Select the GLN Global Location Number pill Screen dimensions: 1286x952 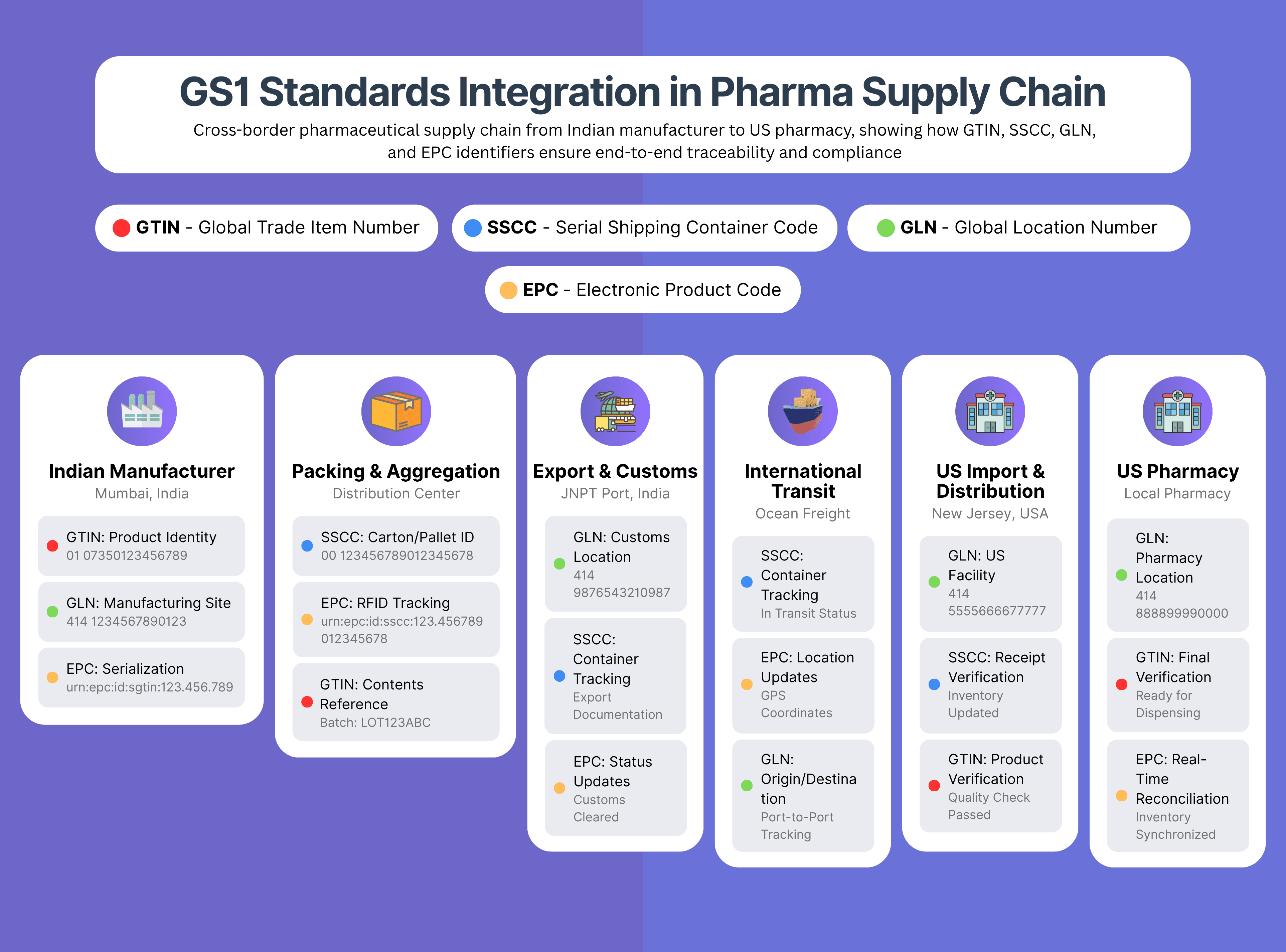1018,227
